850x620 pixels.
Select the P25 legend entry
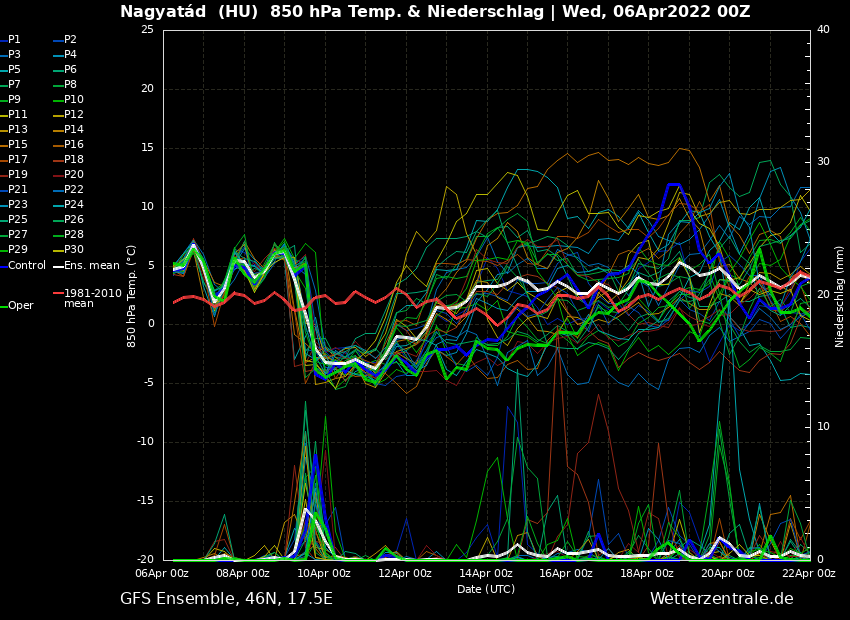[18, 220]
